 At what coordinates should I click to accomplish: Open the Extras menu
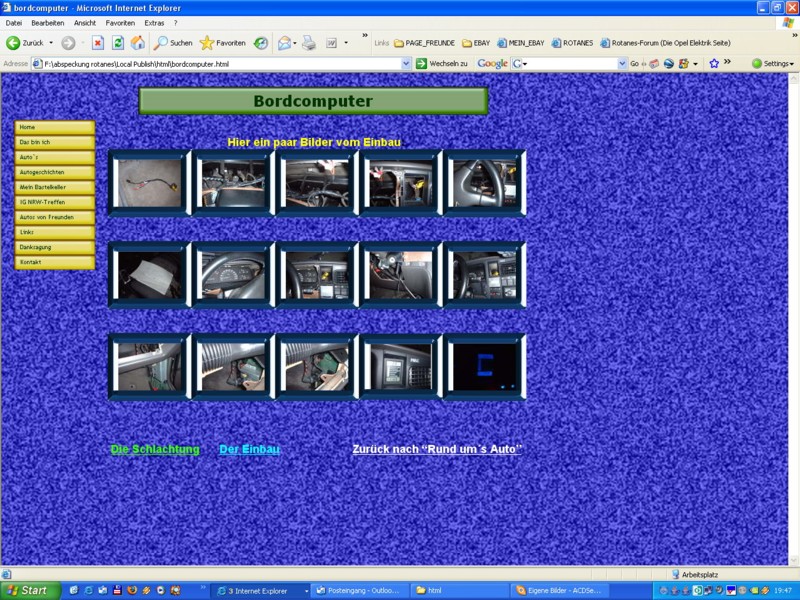coord(154,22)
